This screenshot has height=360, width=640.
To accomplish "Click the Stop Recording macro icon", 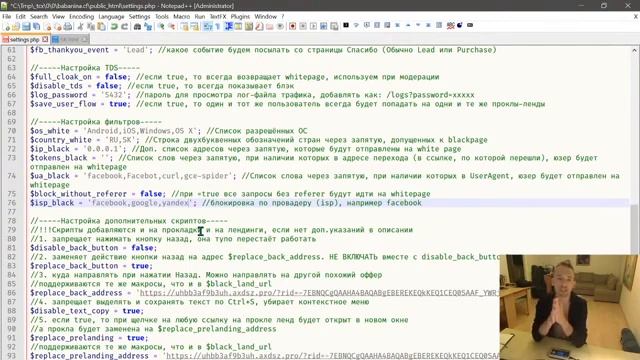I will (x=303, y=26).
